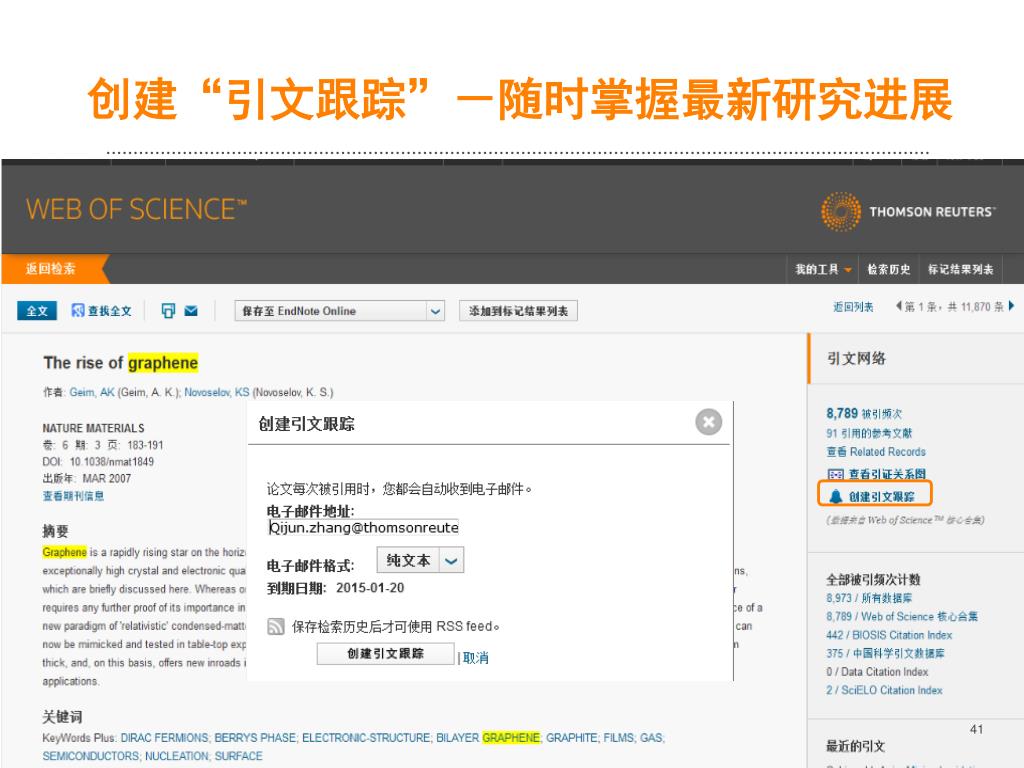Image resolution: width=1024 pixels, height=768 pixels.
Task: Click 91 引用的参考文献 link
Action: (x=869, y=433)
